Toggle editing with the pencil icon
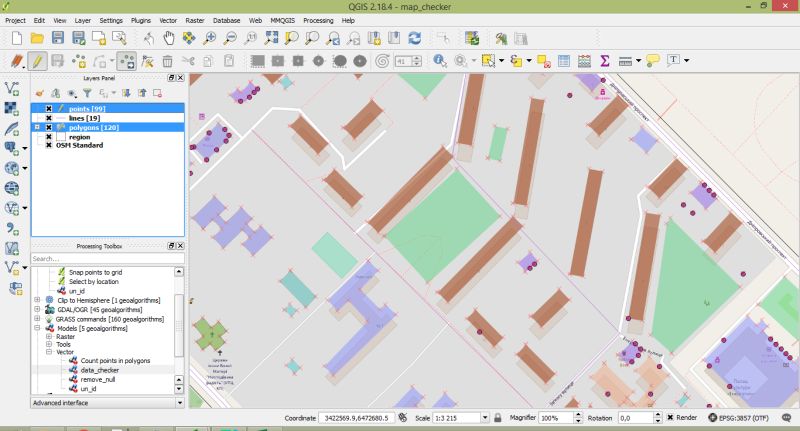 (x=37, y=61)
